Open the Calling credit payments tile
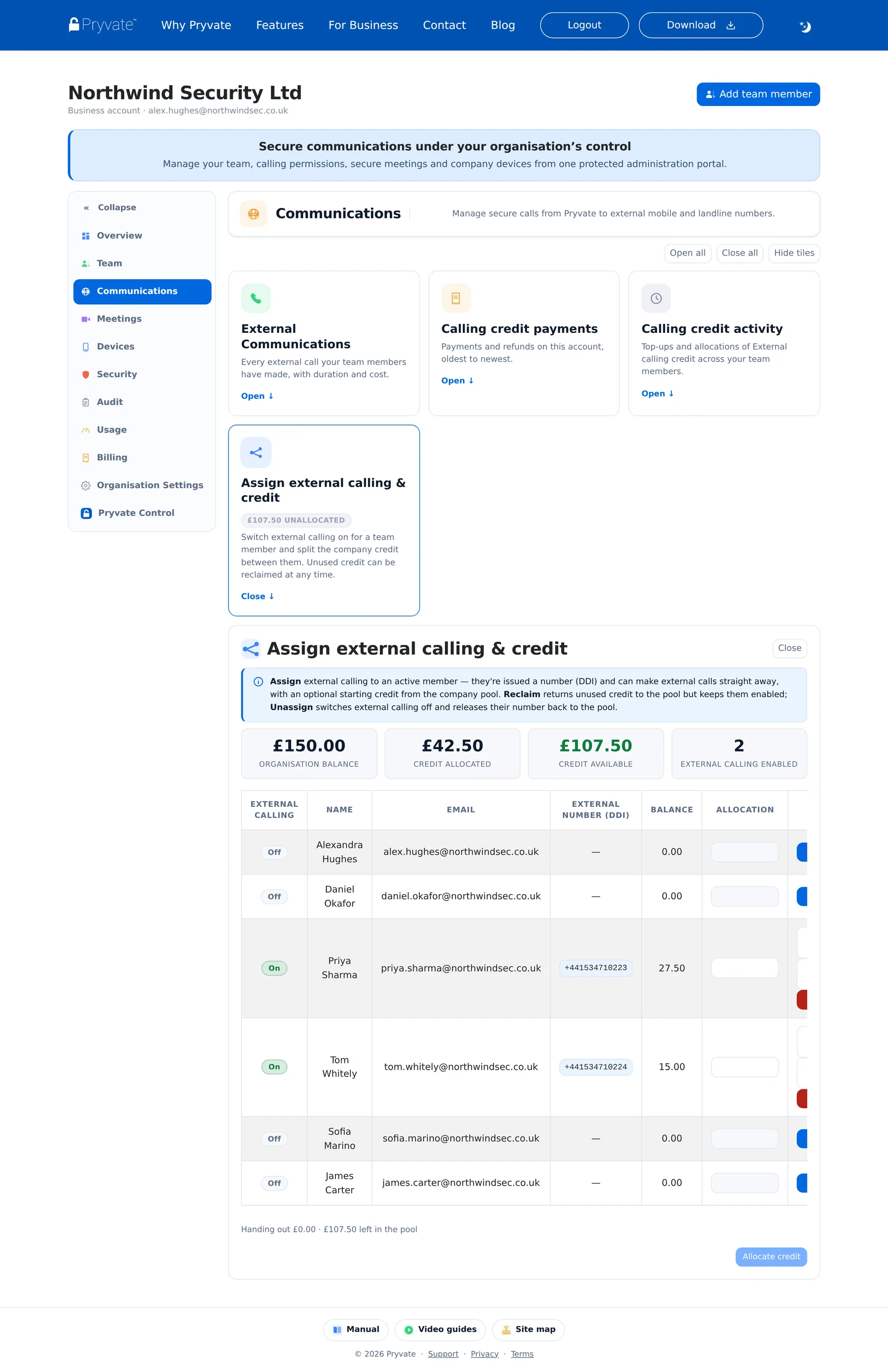The image size is (888, 1372). [x=457, y=380]
